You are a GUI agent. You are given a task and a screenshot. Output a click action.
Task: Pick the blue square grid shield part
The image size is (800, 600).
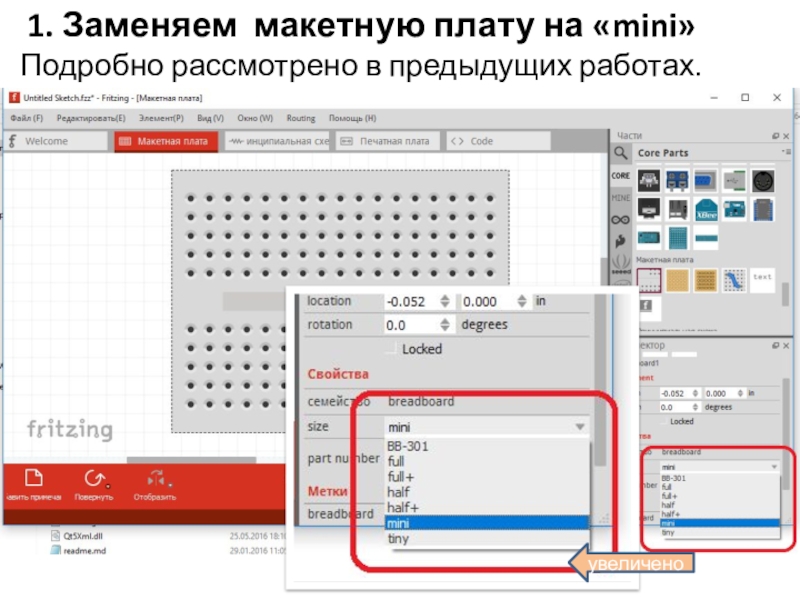pos(677,238)
